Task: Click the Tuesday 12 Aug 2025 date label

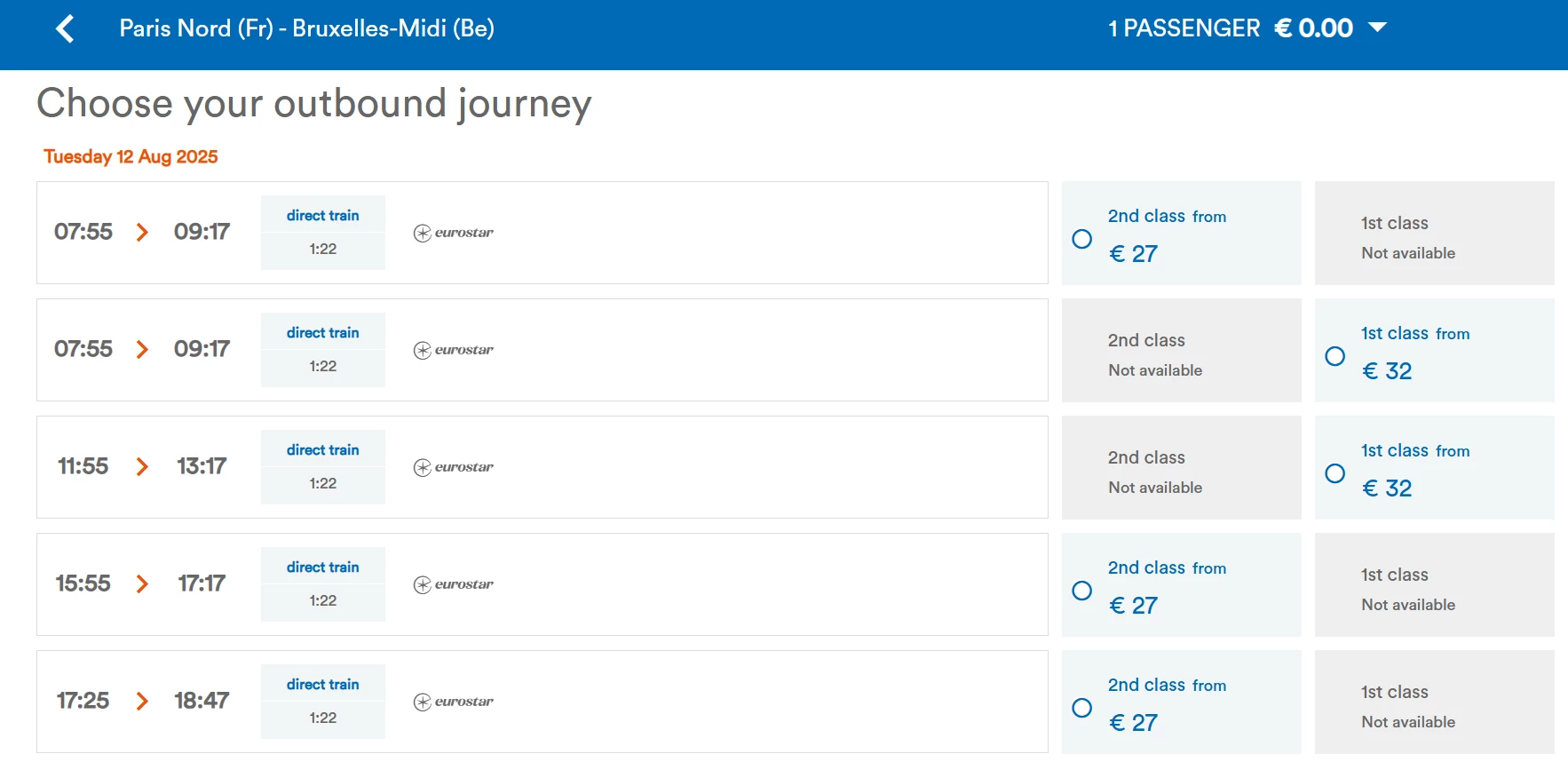Action: click(131, 156)
